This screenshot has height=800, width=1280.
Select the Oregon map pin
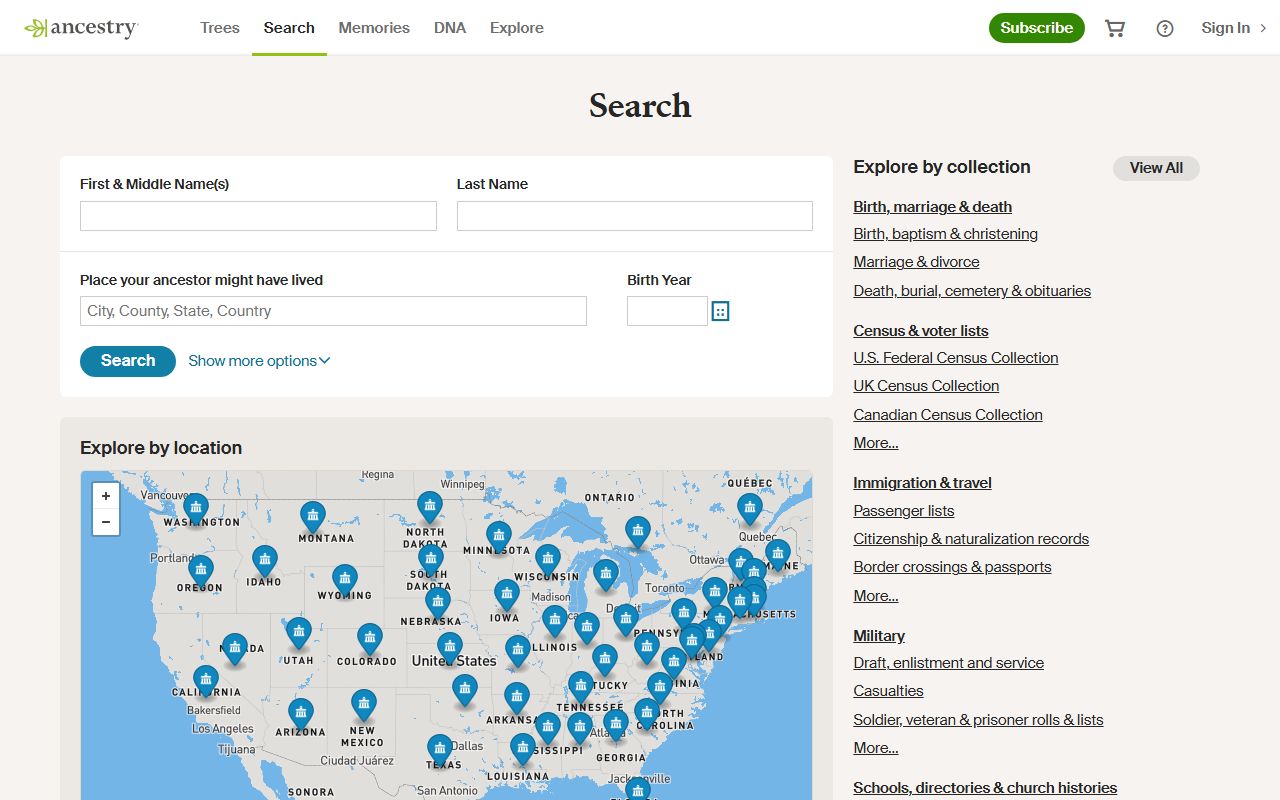(x=201, y=572)
